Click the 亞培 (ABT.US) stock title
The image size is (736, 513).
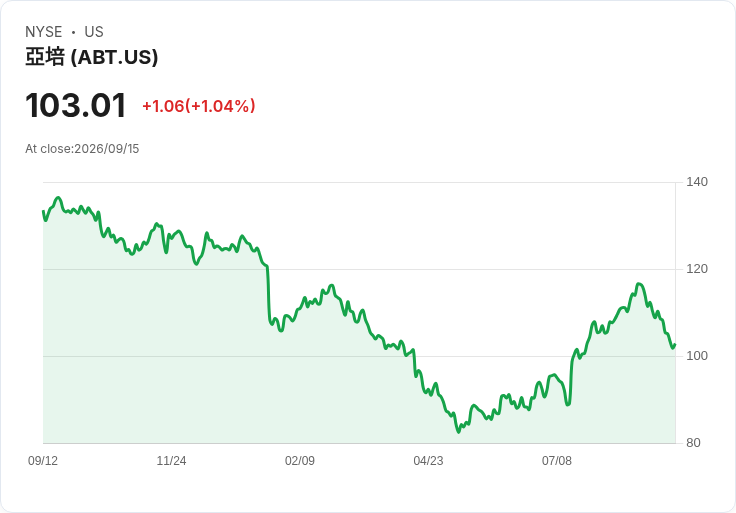[x=92, y=57]
